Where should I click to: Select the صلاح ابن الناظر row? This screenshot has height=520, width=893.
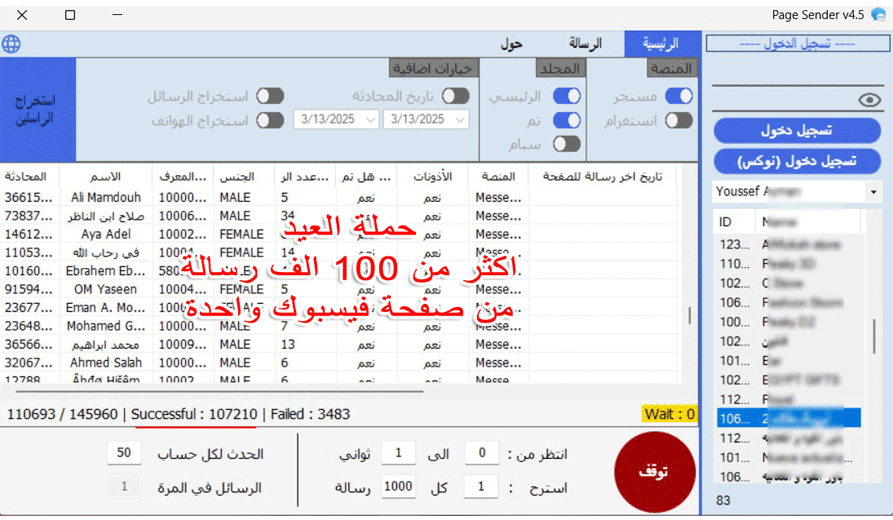339,216
